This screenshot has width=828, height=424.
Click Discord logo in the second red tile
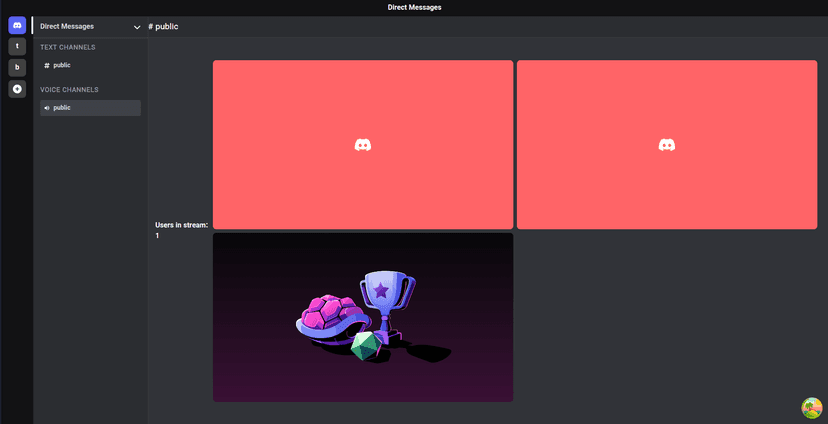tap(667, 145)
